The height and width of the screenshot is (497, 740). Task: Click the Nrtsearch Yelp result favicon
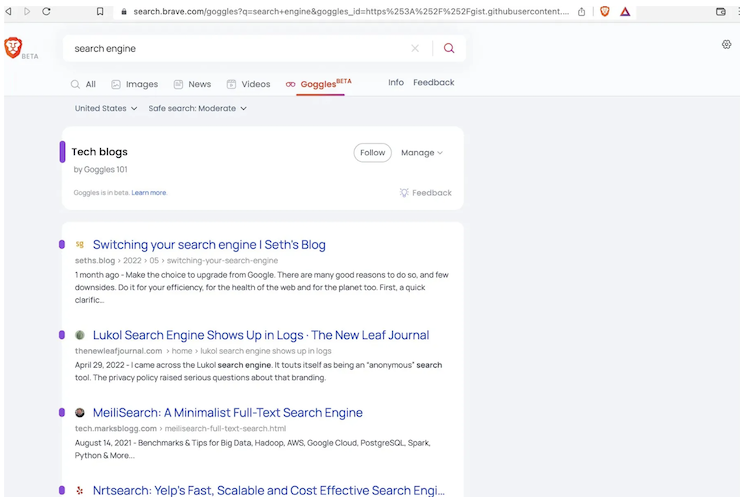click(x=80, y=490)
